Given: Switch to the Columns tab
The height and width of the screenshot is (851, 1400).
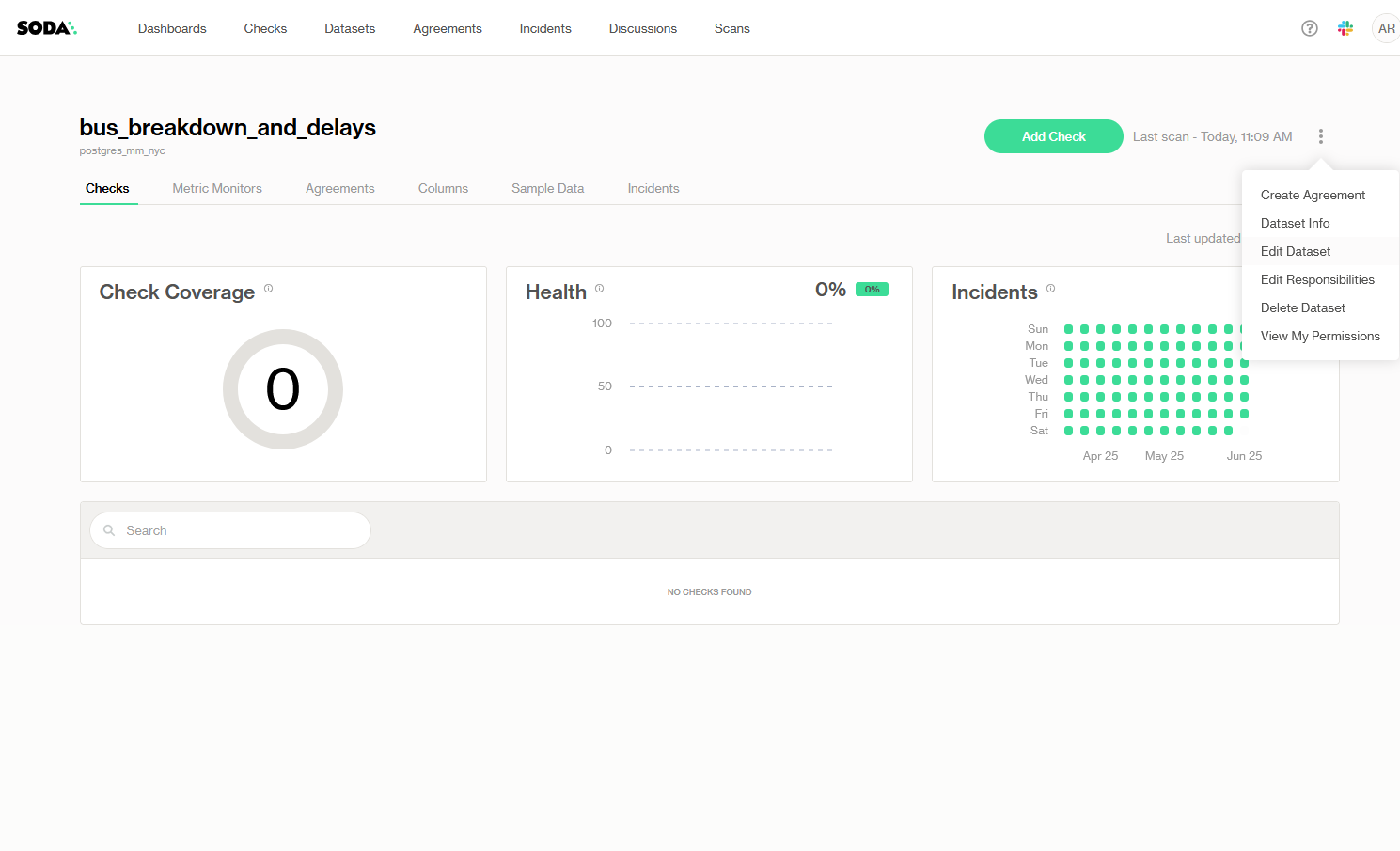Looking at the screenshot, I should 443,188.
